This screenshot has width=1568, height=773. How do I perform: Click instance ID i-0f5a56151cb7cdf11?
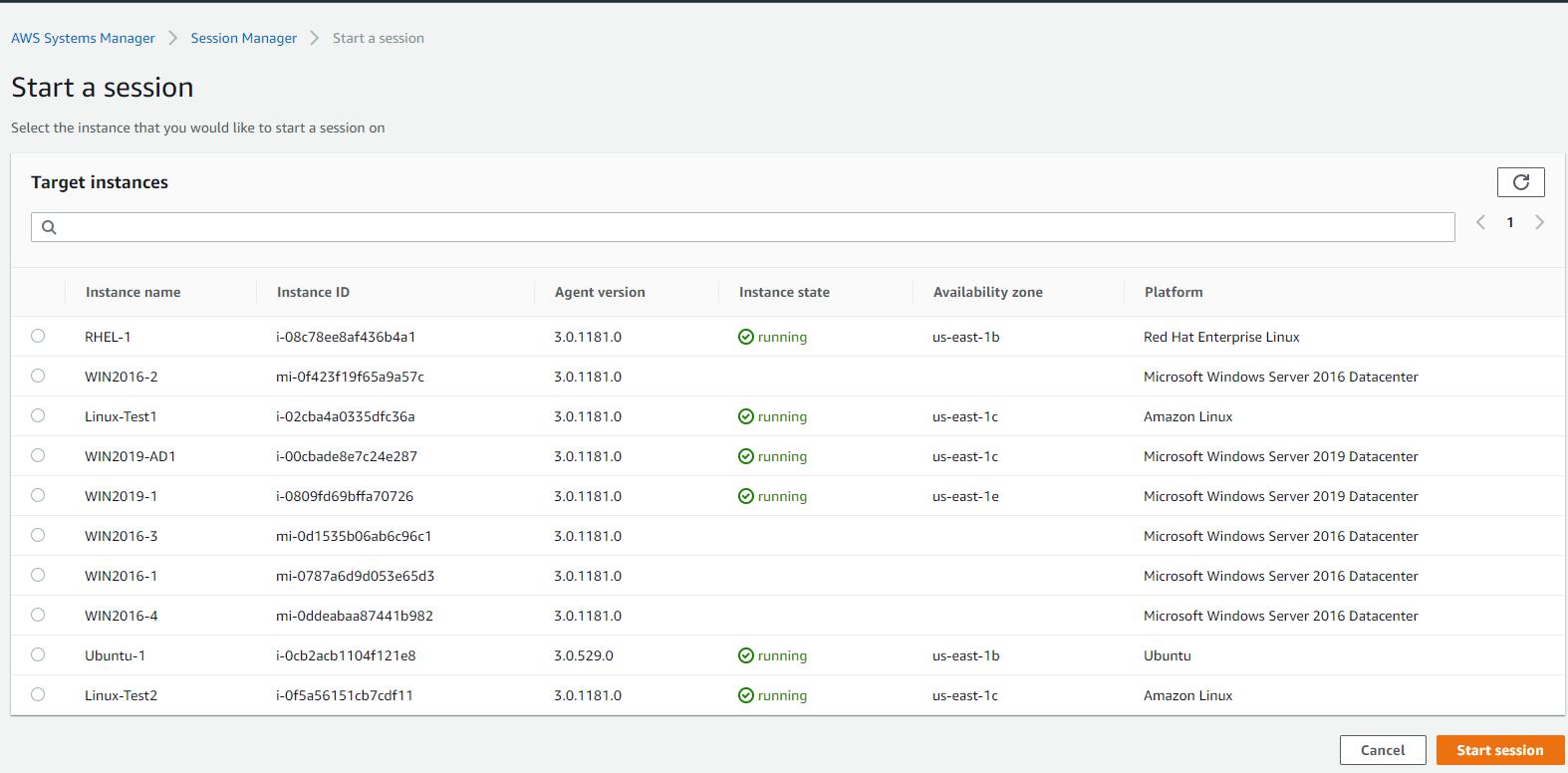click(344, 695)
